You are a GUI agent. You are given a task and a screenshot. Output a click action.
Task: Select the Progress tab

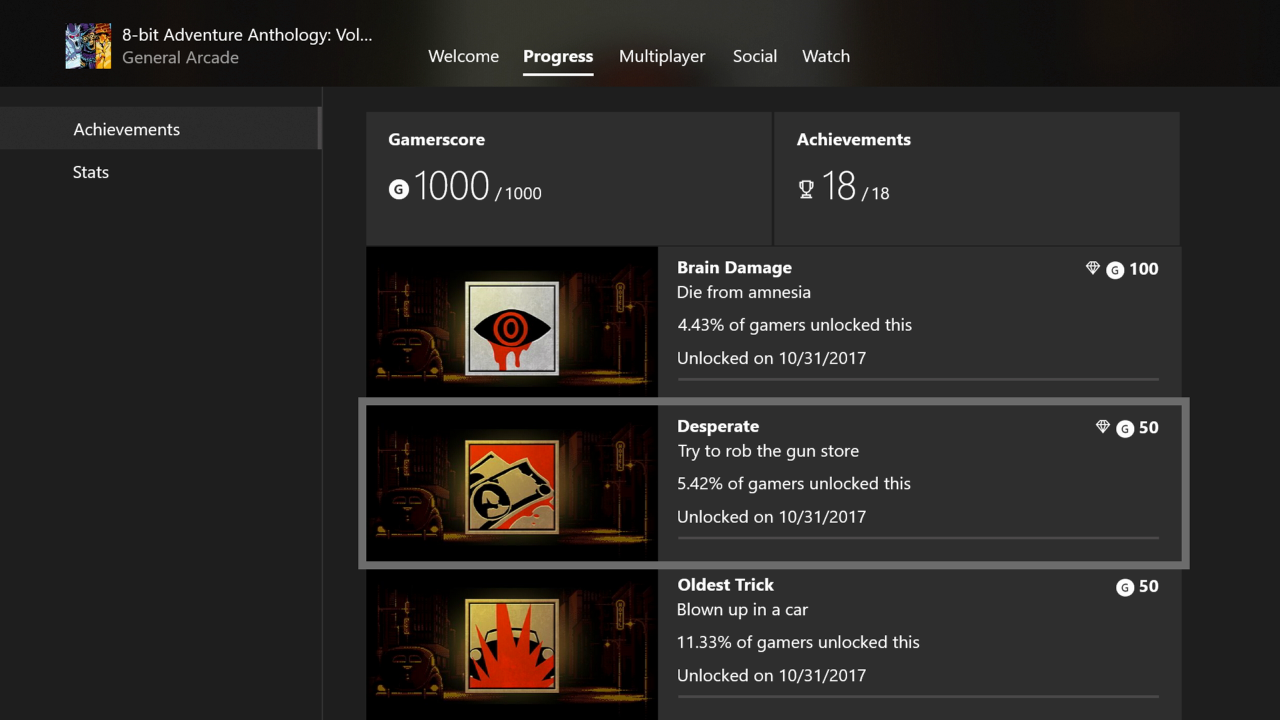[558, 56]
